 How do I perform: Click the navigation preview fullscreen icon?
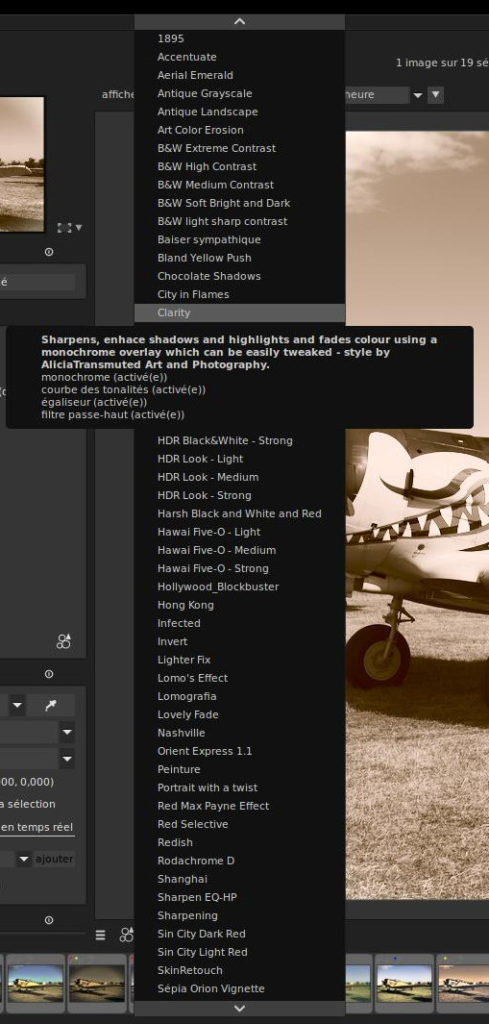(64, 228)
